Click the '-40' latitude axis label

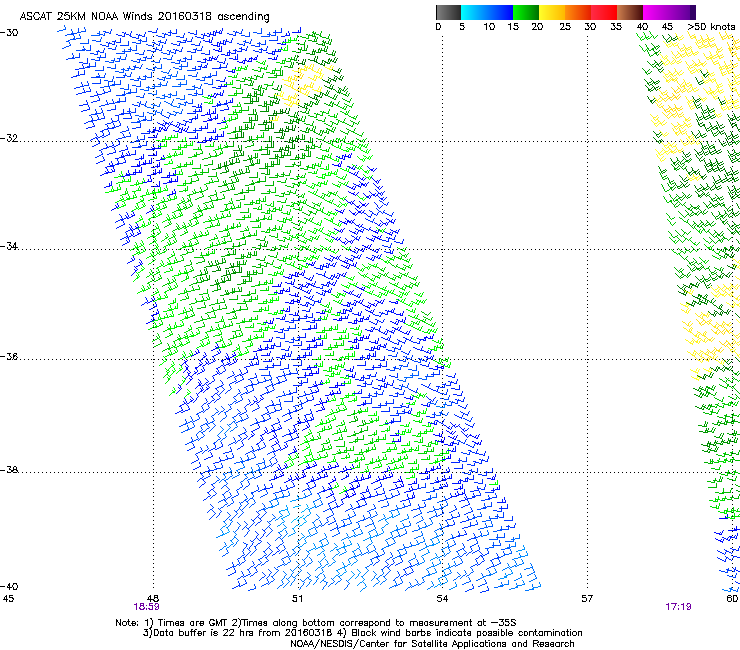[9, 586]
